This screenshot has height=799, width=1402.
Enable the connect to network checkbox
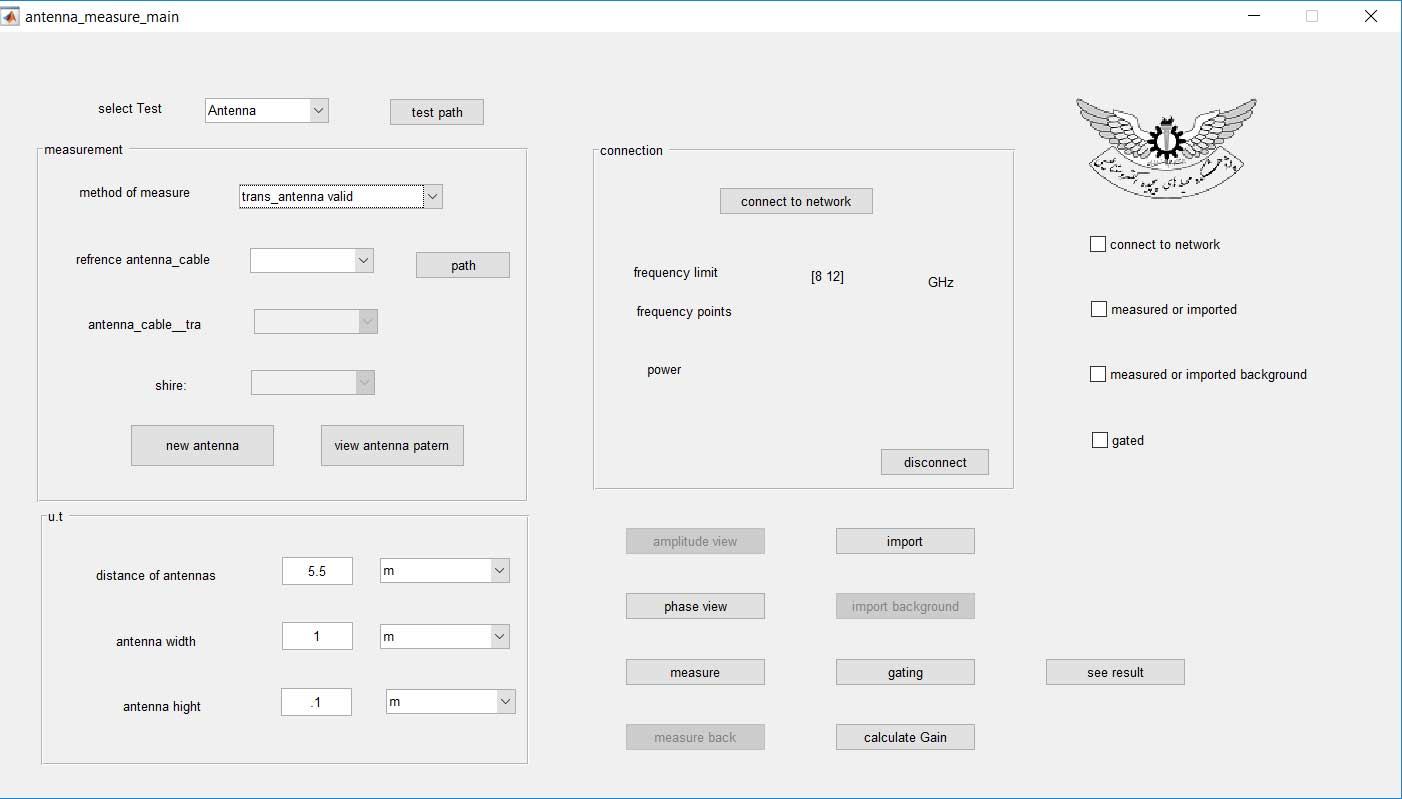pos(1098,244)
